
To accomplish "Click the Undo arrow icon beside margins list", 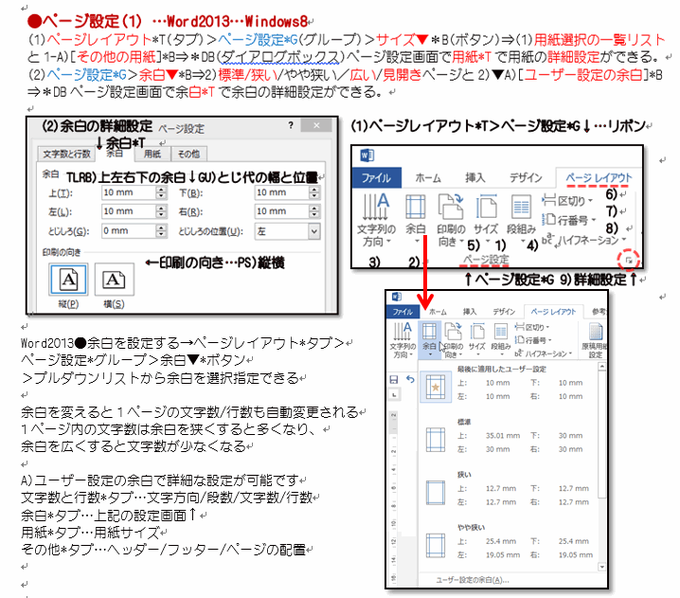I will pyautogui.click(x=410, y=380).
